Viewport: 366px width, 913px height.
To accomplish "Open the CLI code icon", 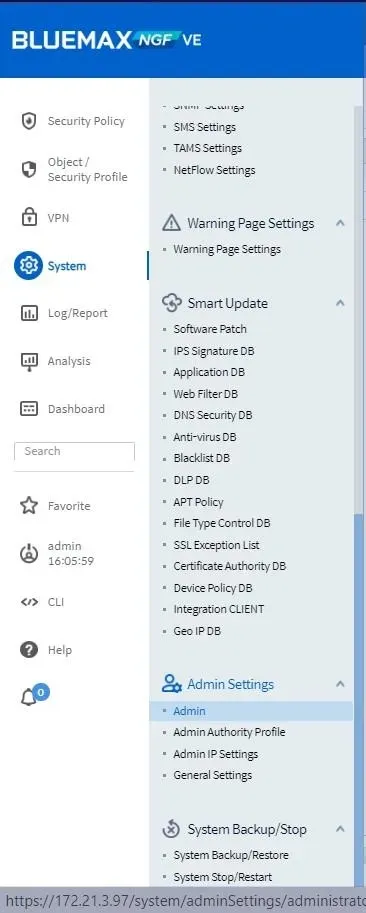I will 29,602.
